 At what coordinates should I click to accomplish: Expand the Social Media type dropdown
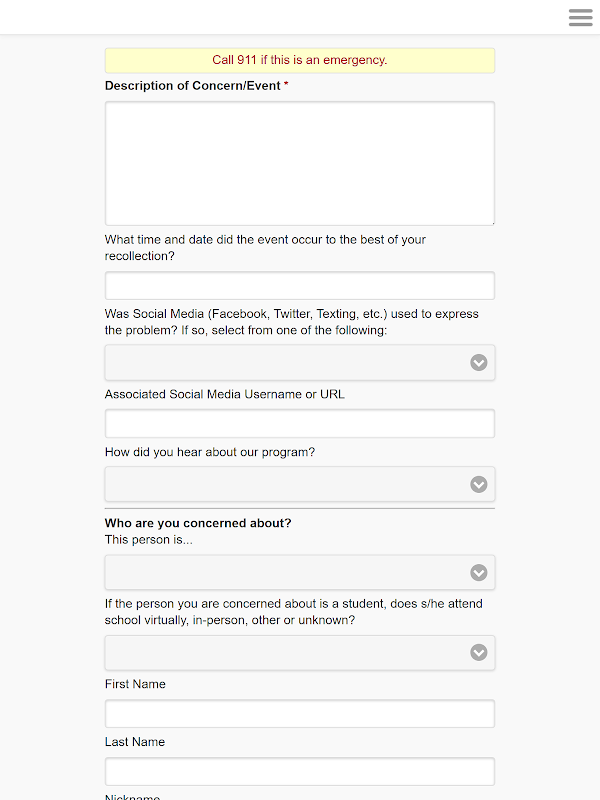coord(299,363)
